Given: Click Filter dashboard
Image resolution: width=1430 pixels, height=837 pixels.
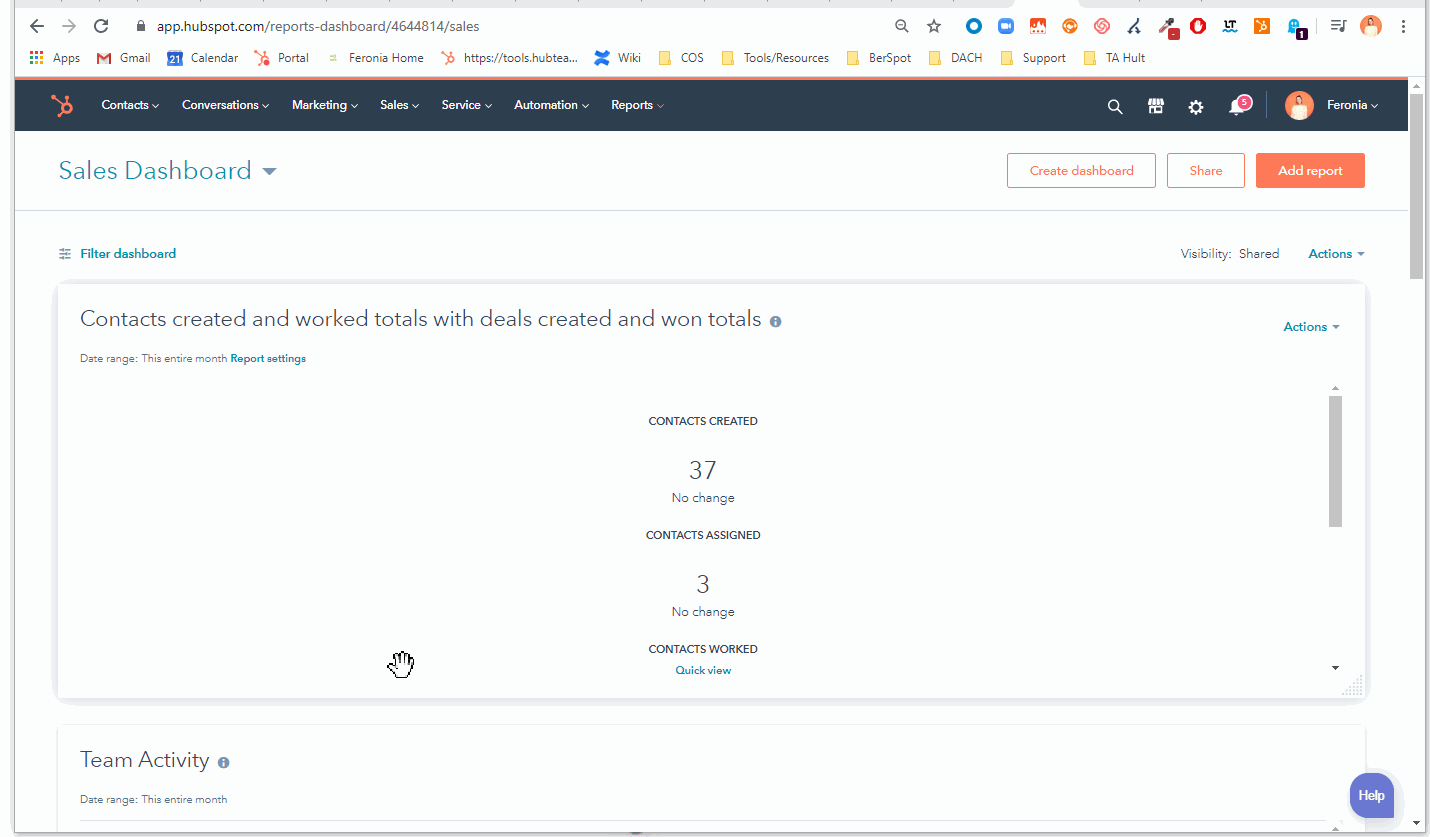Looking at the screenshot, I should (x=128, y=254).
